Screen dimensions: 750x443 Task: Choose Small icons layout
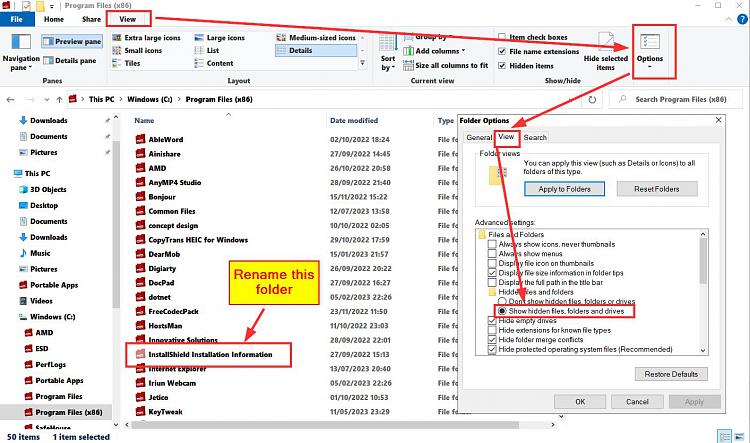coord(137,51)
